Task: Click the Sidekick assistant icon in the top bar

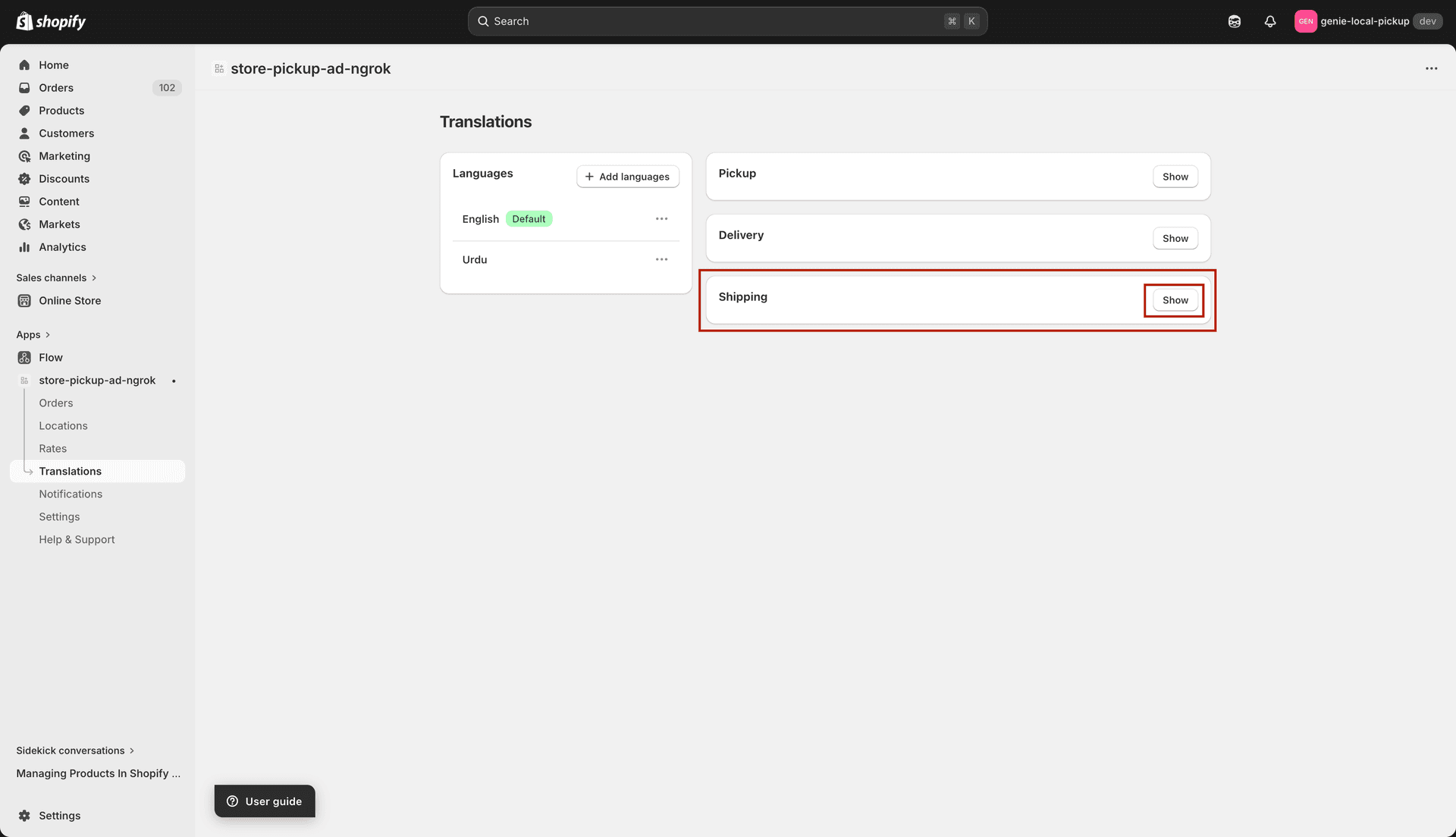Action: 1234,20
